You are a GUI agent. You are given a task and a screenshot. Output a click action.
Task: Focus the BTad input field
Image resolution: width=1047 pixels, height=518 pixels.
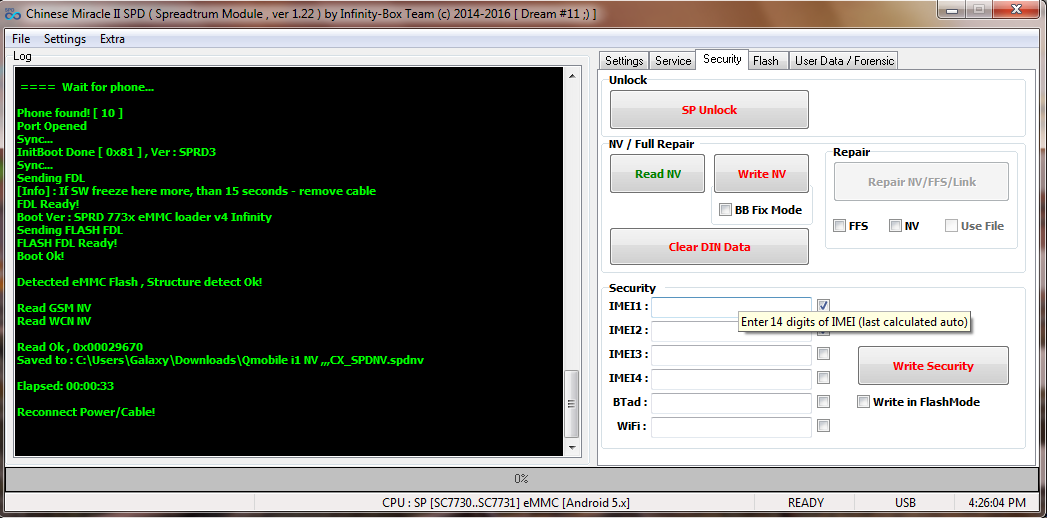pos(732,403)
